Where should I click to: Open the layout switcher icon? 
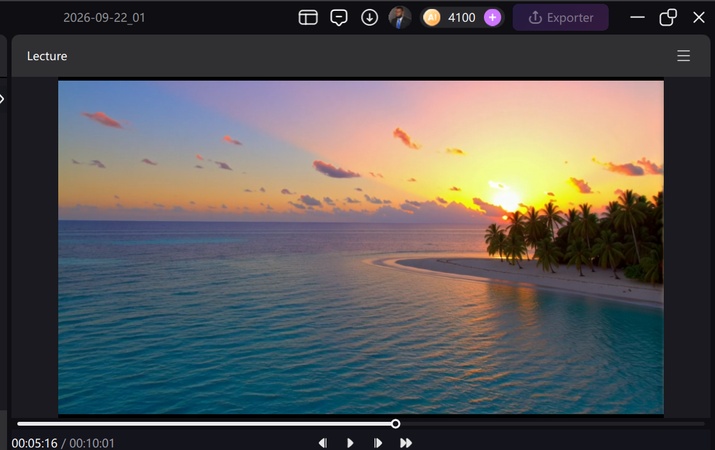click(x=308, y=18)
